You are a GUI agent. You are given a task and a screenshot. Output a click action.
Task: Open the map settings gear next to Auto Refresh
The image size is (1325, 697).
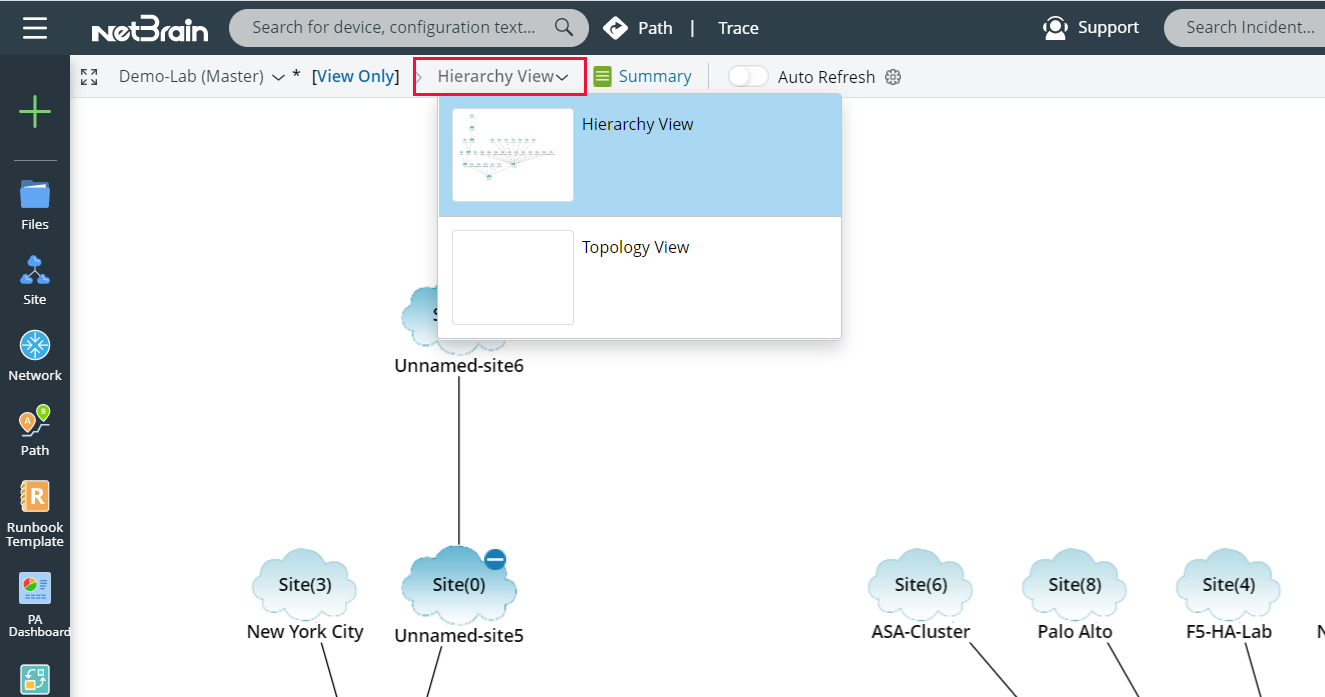click(x=893, y=76)
